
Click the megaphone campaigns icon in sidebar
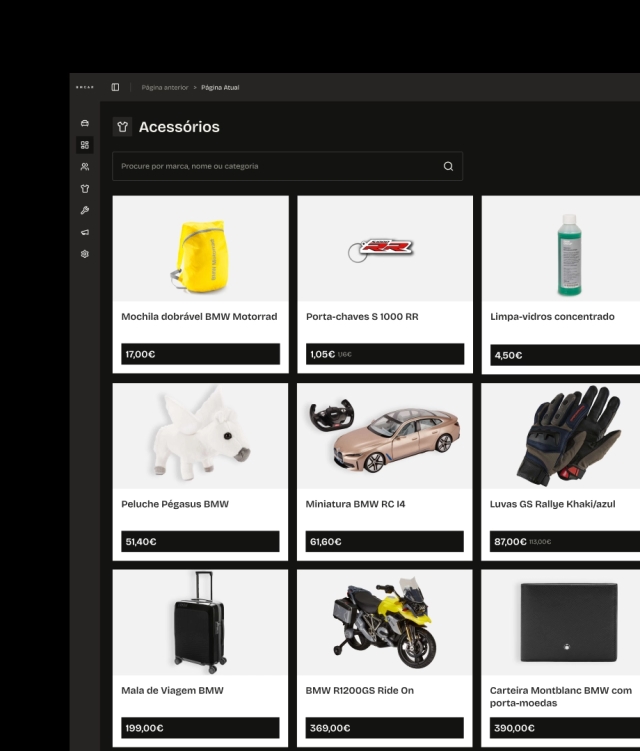85,232
